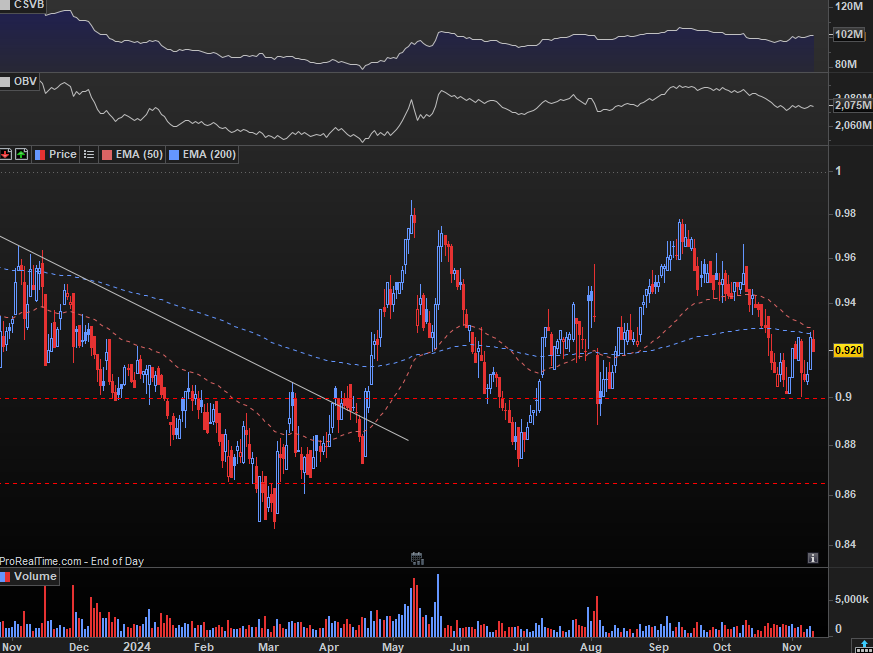The width and height of the screenshot is (873, 653).
Task: Open the indicator list icon next to Price
Action: point(90,154)
